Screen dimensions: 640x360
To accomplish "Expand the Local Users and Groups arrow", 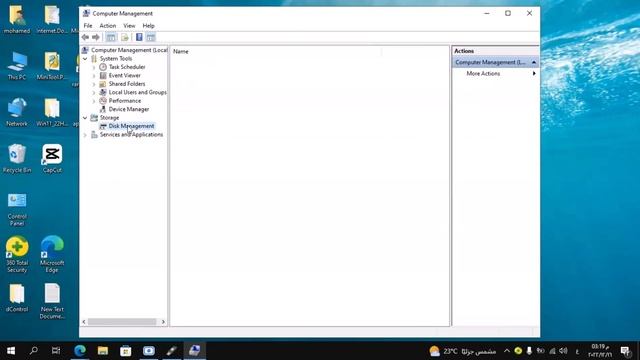I will pyautogui.click(x=94, y=93).
